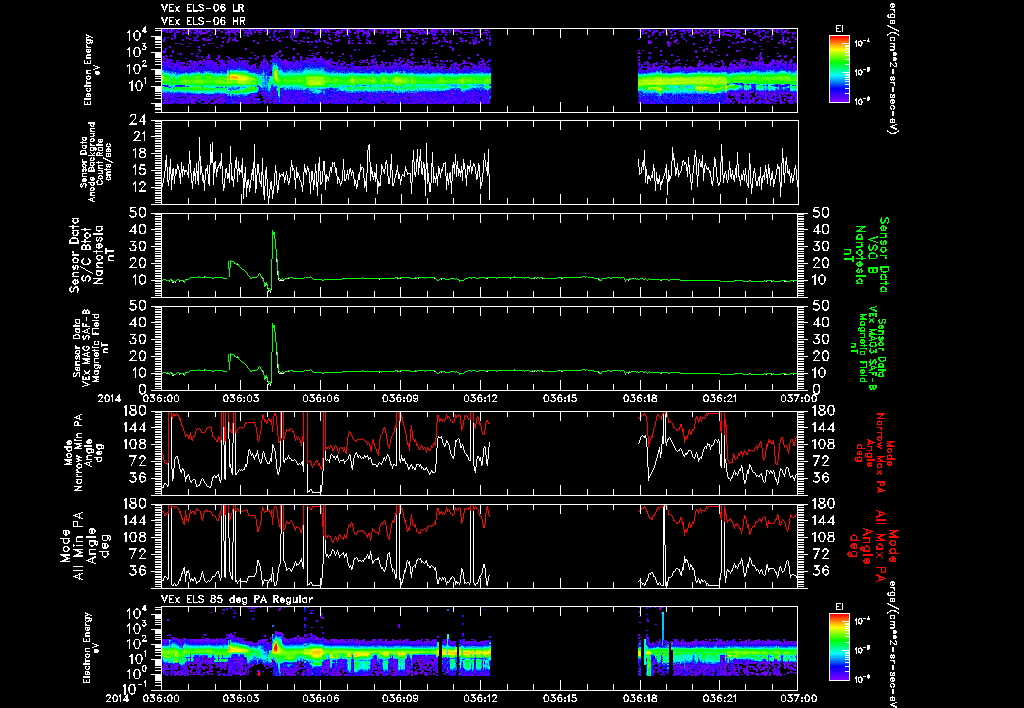Screen dimensions: 1024x708
Task: Click the 'Electron Energy eV' label of the top panel
Action: point(93,69)
